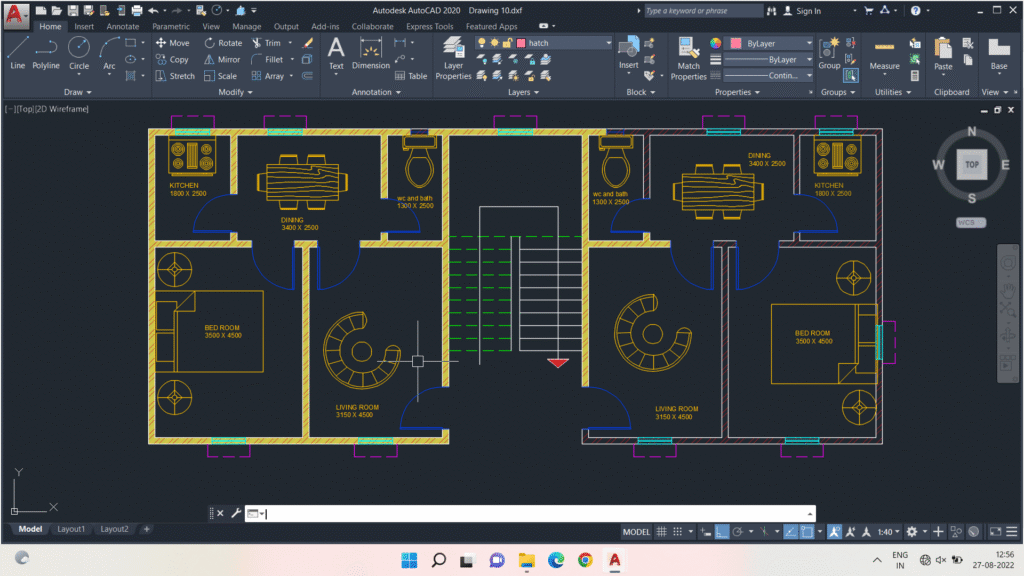Image resolution: width=1024 pixels, height=576 pixels.
Task: Expand the Modify panel
Action: (235, 92)
